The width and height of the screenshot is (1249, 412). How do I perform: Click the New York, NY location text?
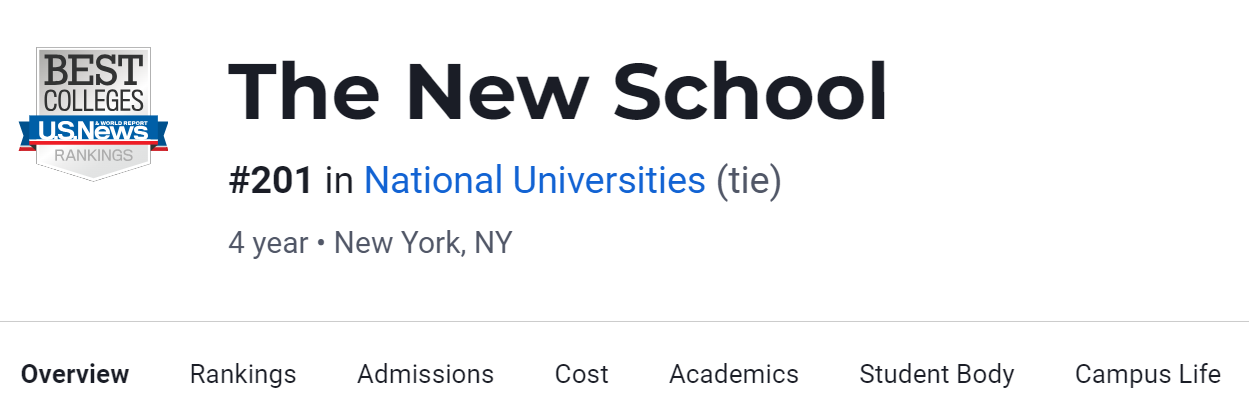(x=422, y=242)
